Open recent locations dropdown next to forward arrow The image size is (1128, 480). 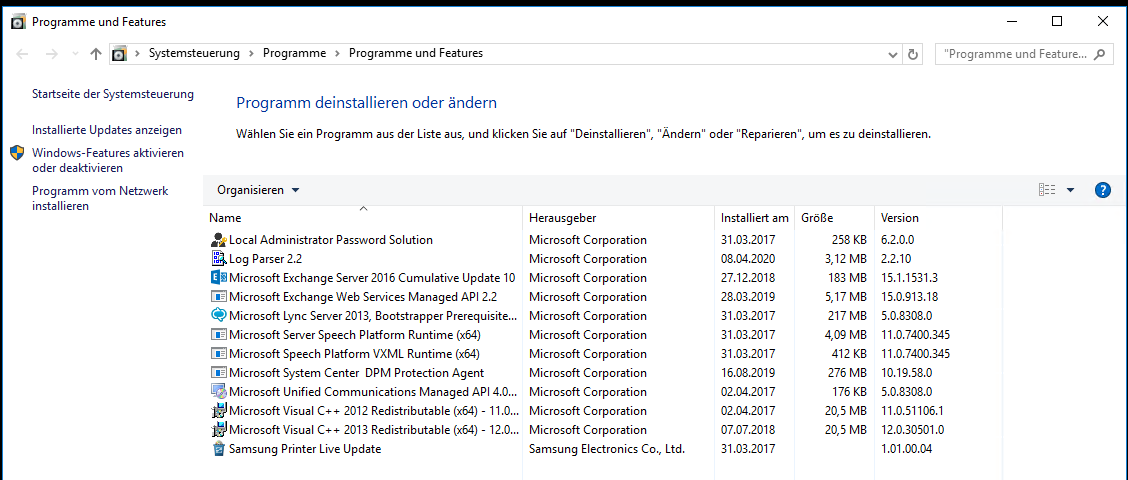[76, 53]
